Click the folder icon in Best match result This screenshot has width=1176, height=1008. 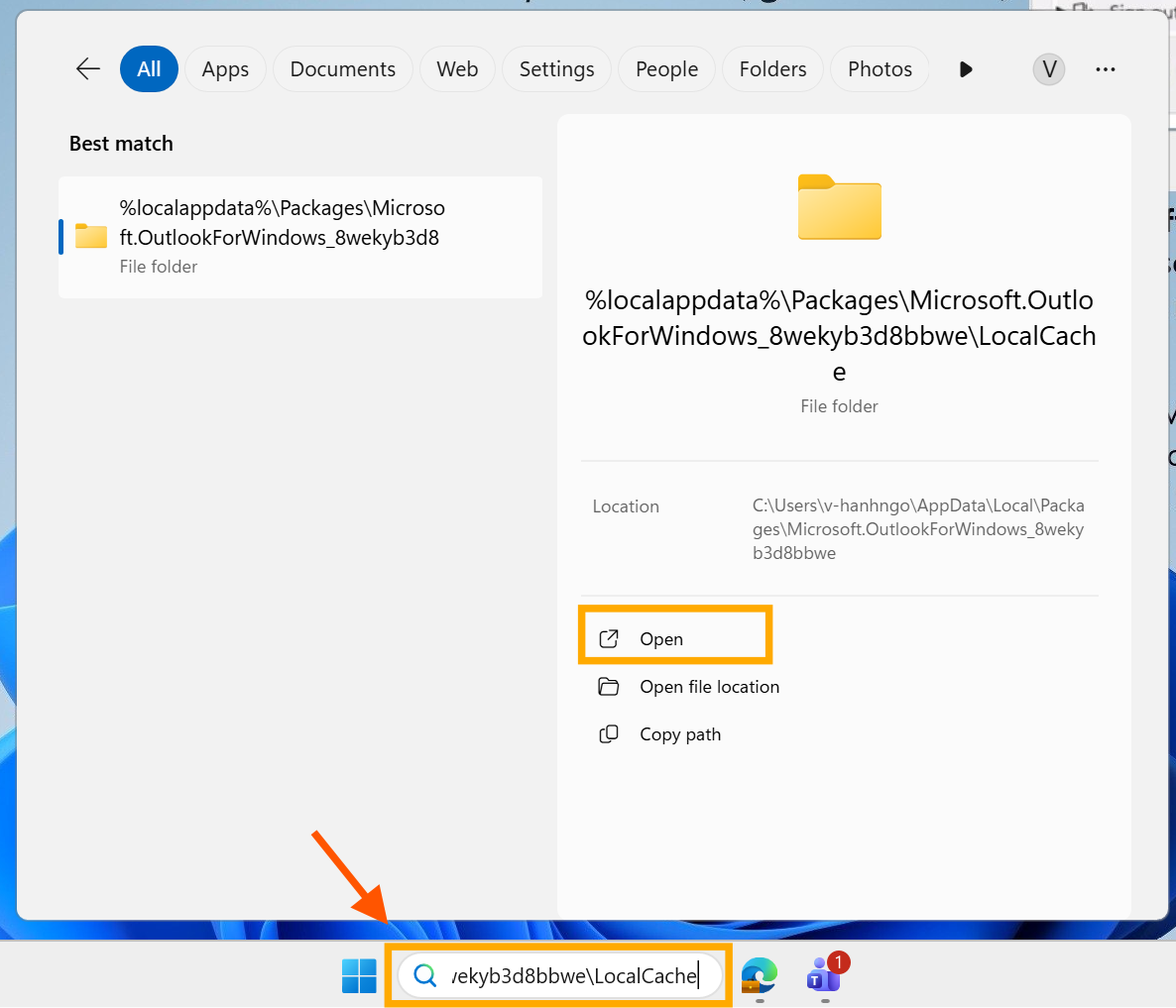click(x=91, y=235)
